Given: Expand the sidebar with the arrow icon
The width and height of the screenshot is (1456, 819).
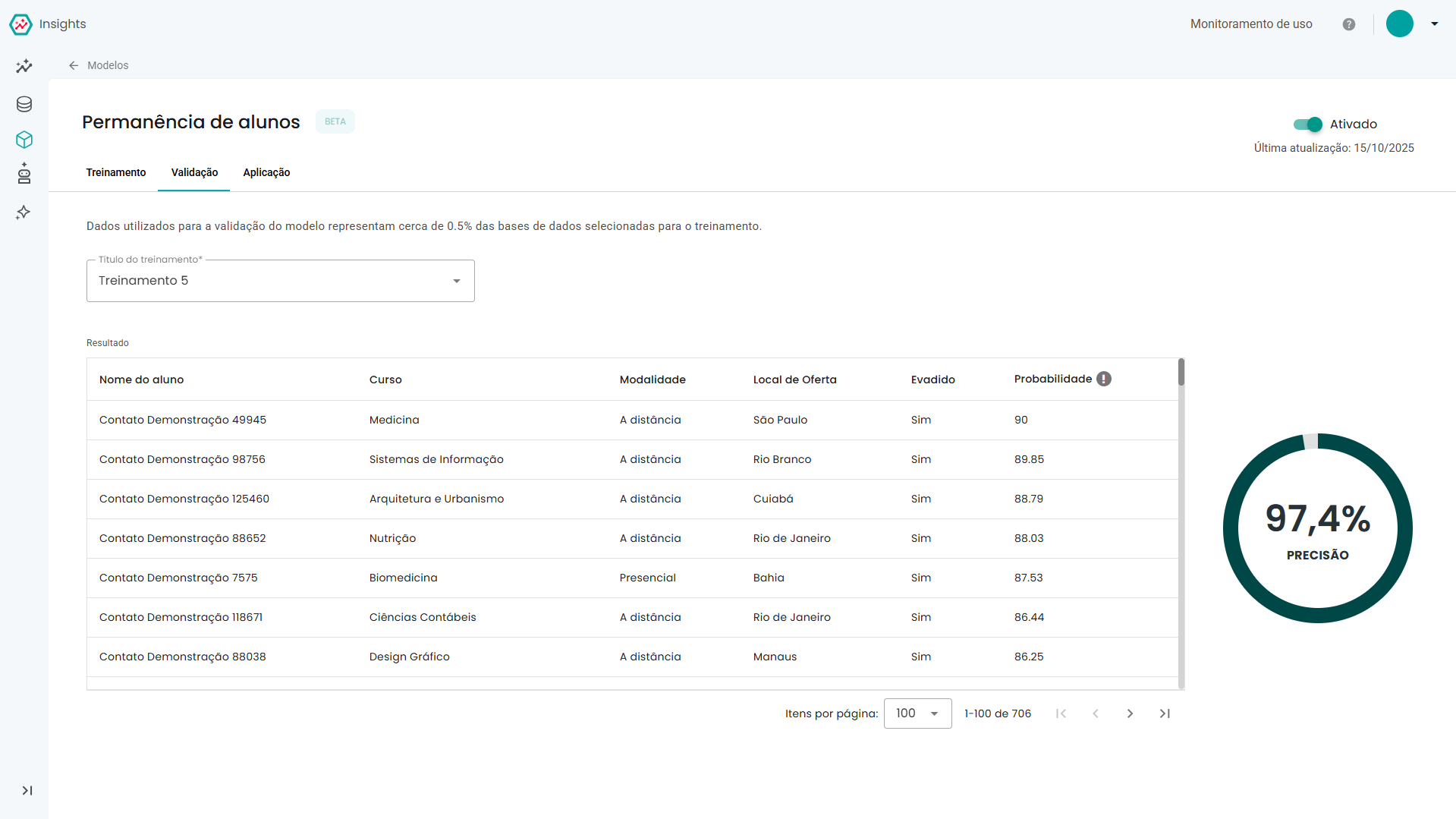Looking at the screenshot, I should click(27, 791).
